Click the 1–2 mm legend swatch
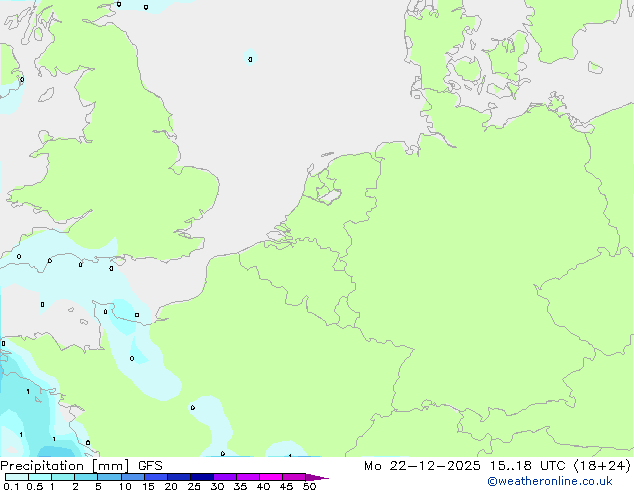The width and height of the screenshot is (634, 490). (63, 477)
